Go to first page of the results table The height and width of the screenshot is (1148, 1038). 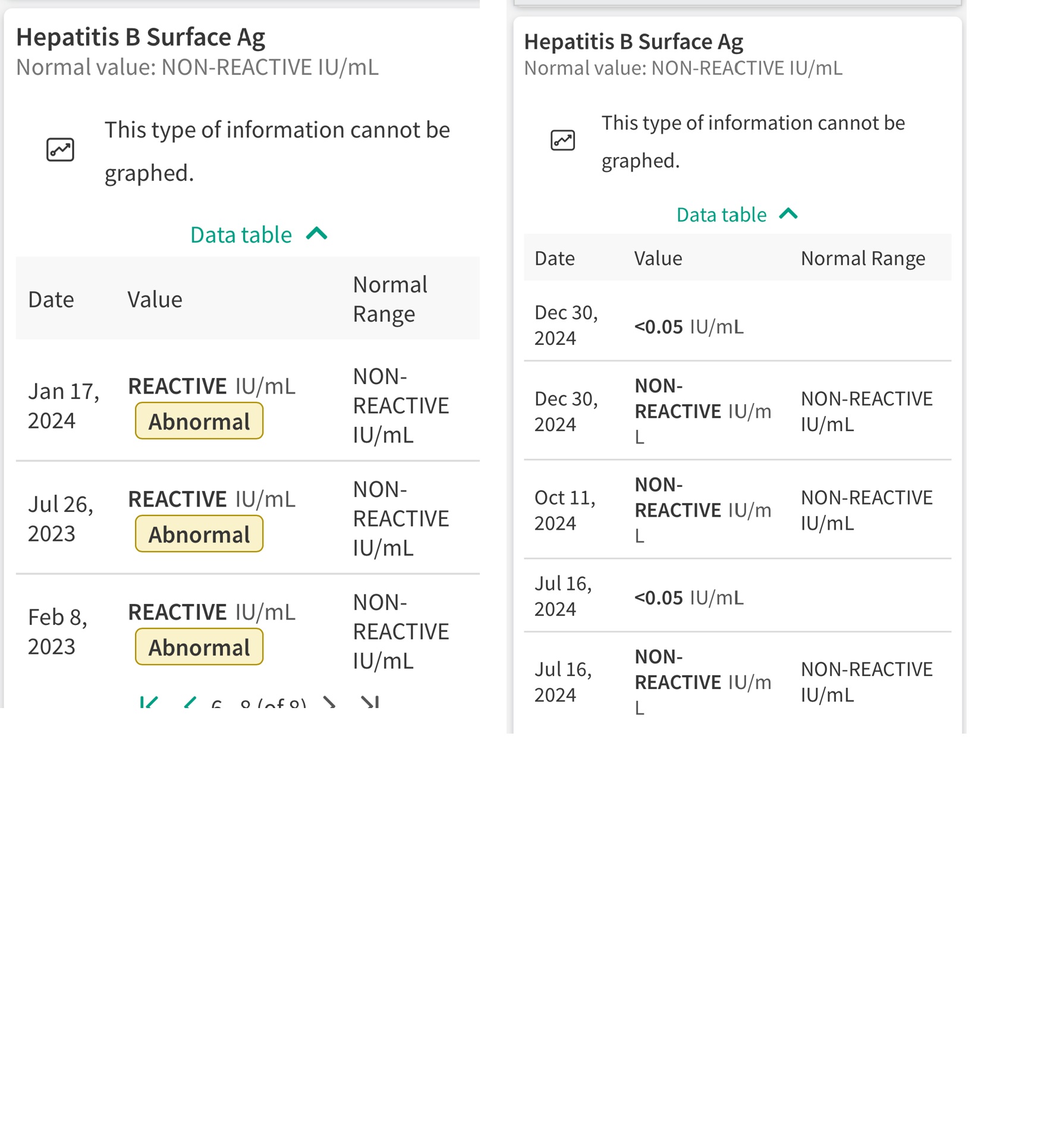click(149, 702)
